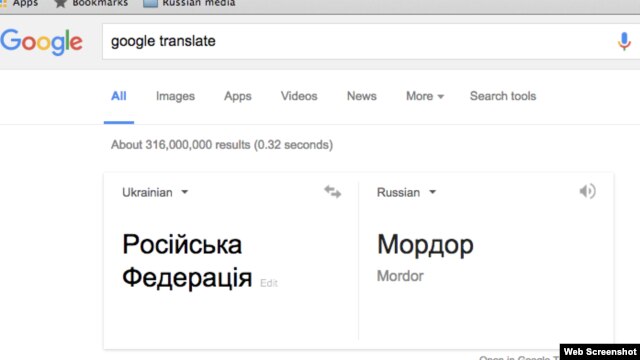This screenshot has width=640, height=360.
Task: Swap Ukrainian and Russian languages icon
Action: tap(333, 192)
